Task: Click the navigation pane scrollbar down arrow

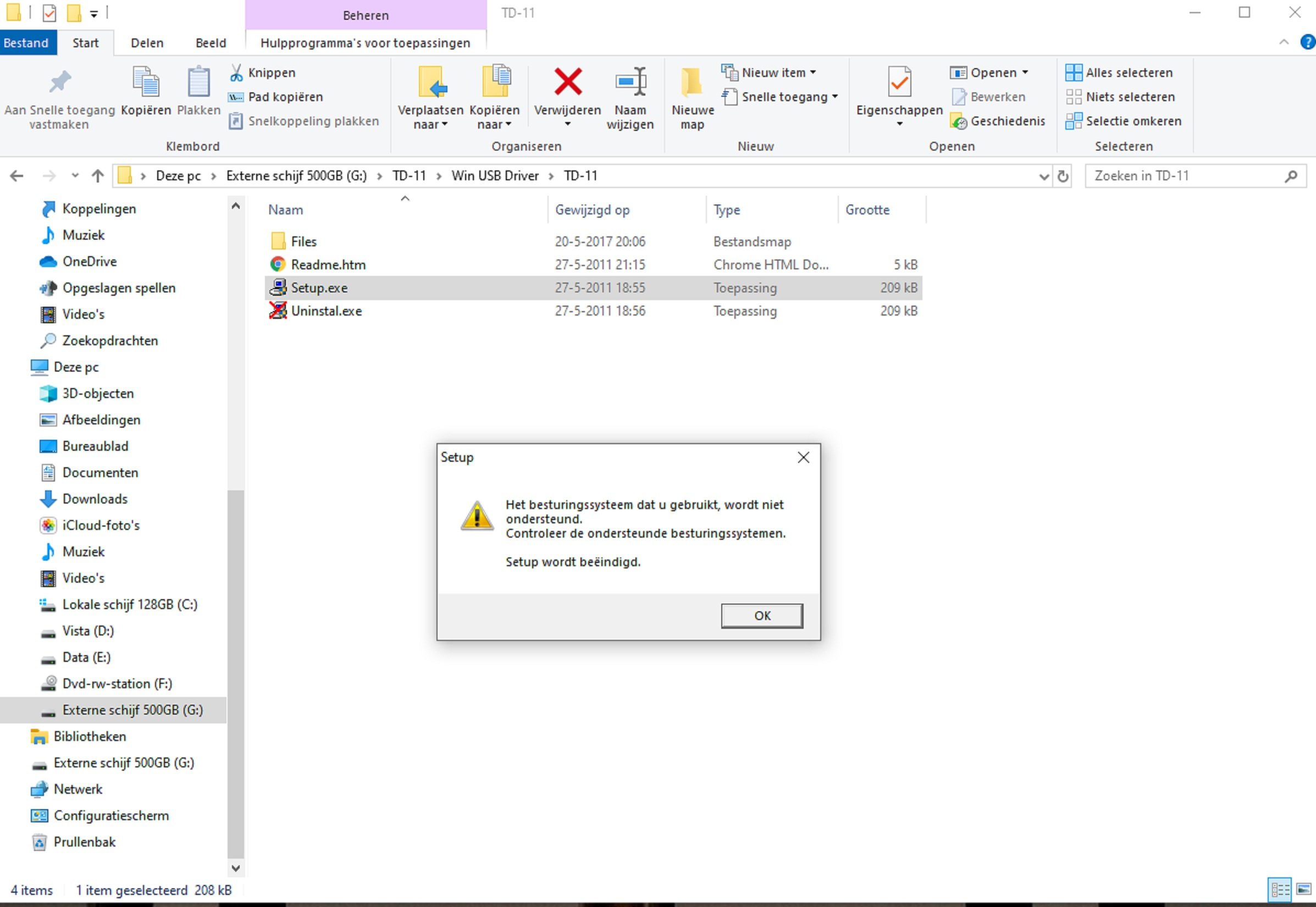Action: [236, 868]
